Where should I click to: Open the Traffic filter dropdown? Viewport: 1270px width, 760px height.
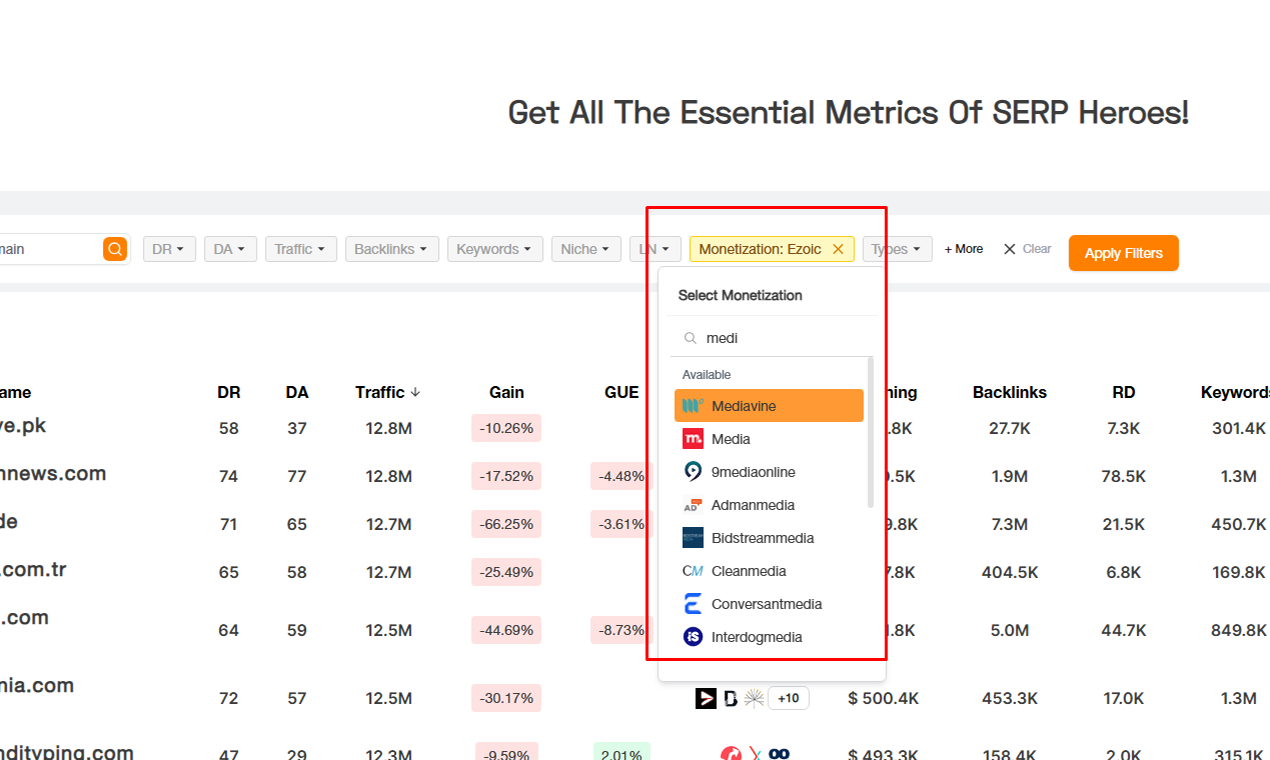pos(301,249)
